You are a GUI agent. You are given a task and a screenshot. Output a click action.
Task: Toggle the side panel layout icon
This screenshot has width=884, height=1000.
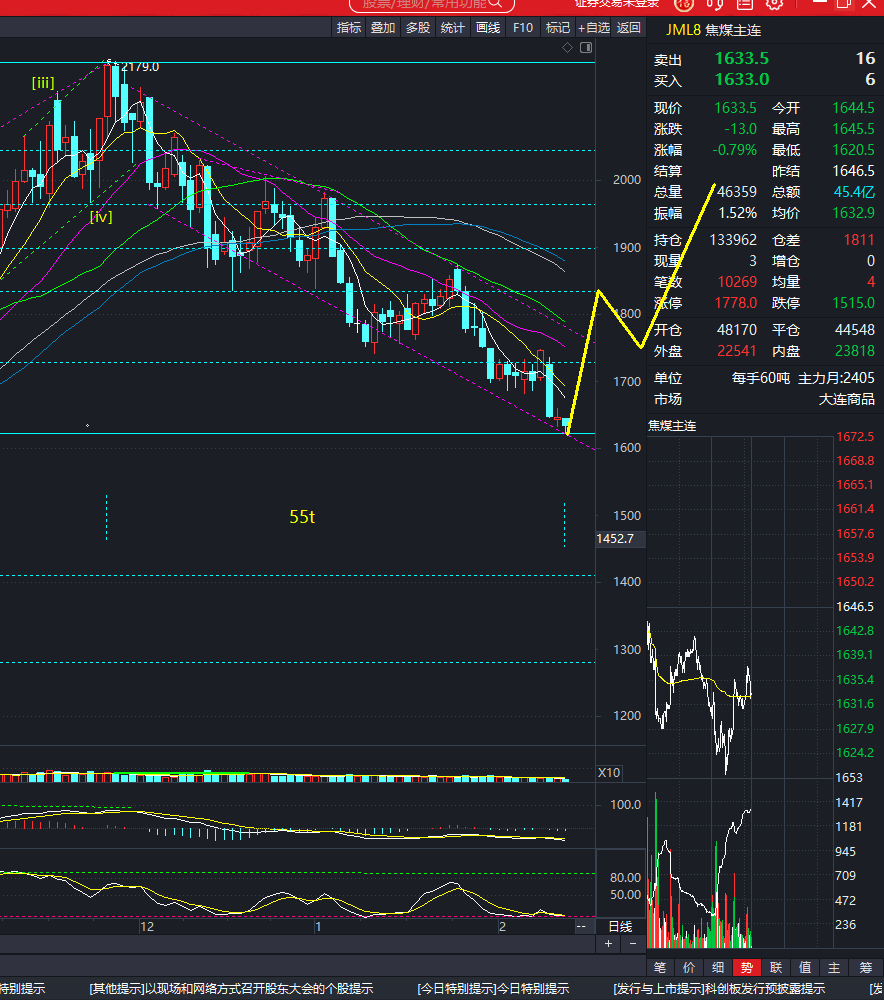[586, 48]
